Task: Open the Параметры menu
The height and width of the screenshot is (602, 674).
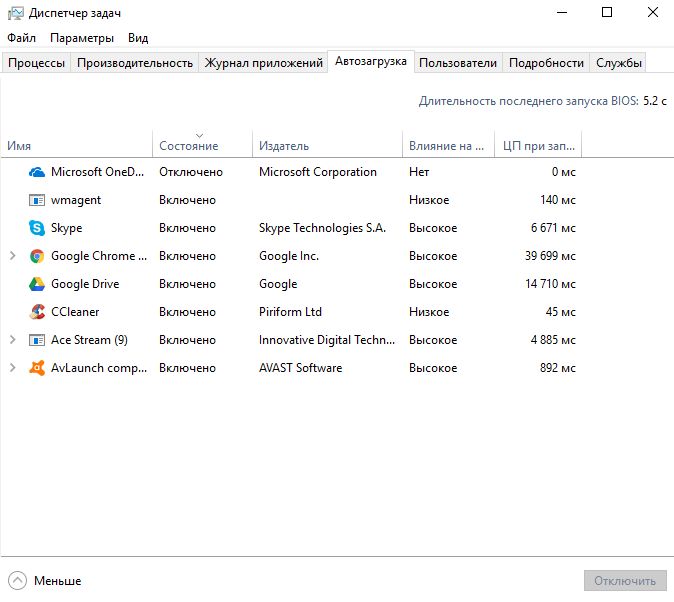Action: tap(82, 38)
